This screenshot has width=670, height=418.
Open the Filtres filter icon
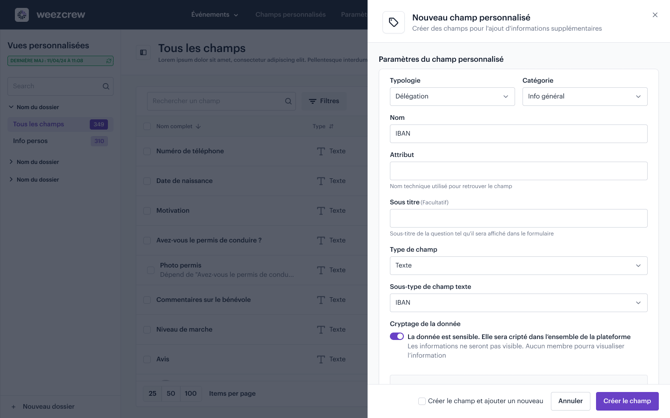(x=313, y=101)
